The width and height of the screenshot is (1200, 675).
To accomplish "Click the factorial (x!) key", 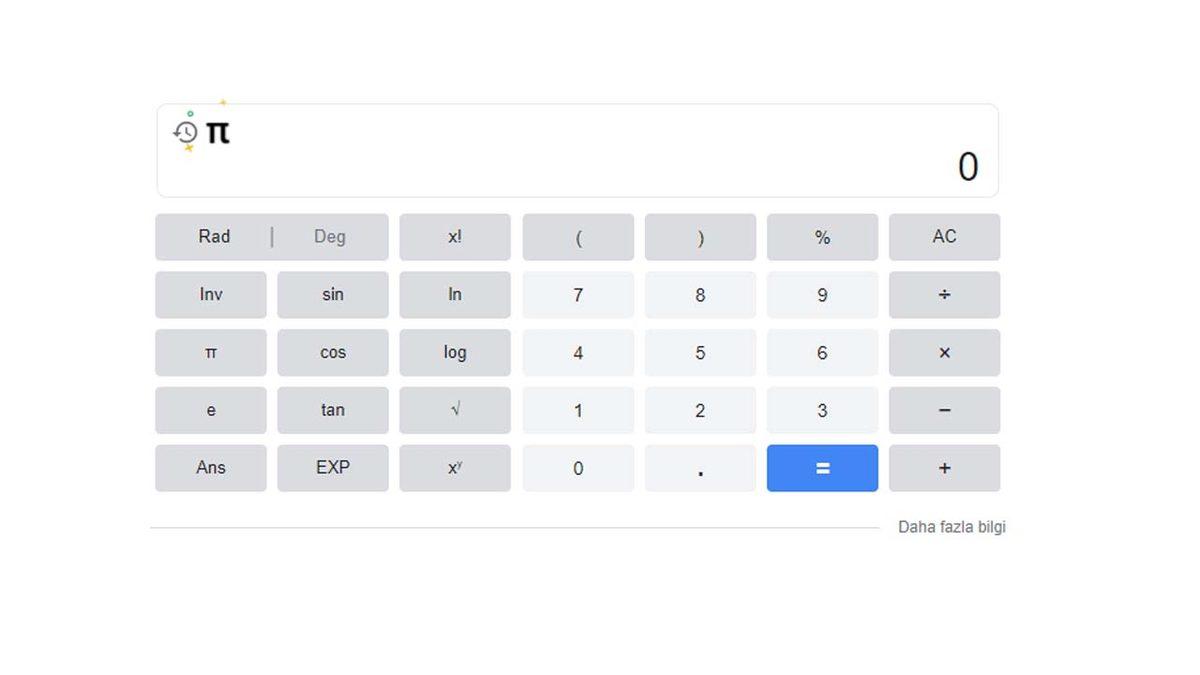I will point(455,237).
